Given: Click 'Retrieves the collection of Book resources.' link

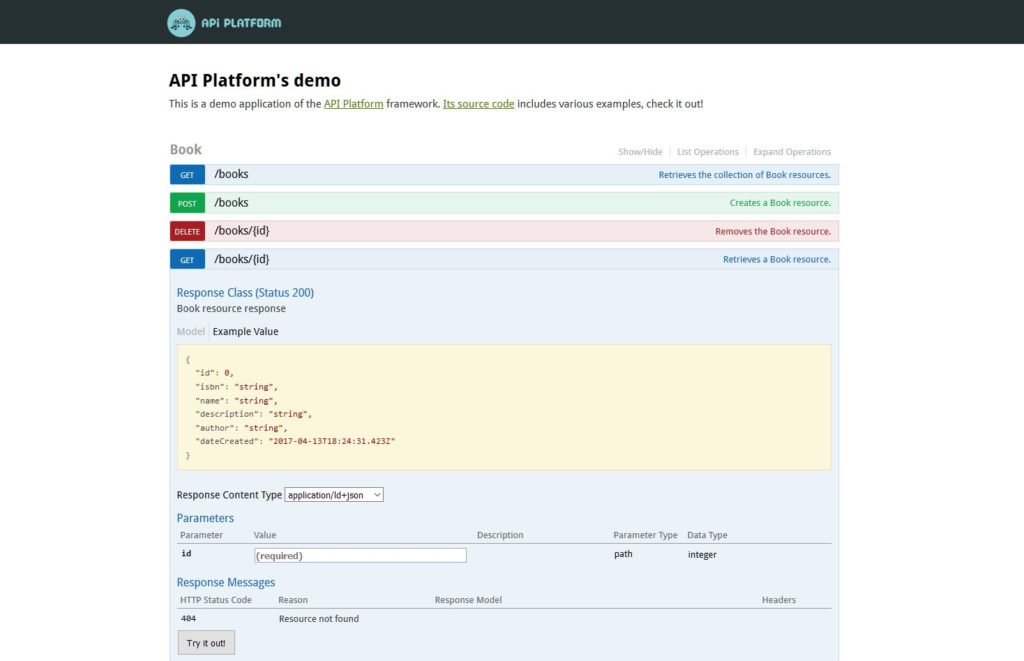Looking at the screenshot, I should point(744,174).
